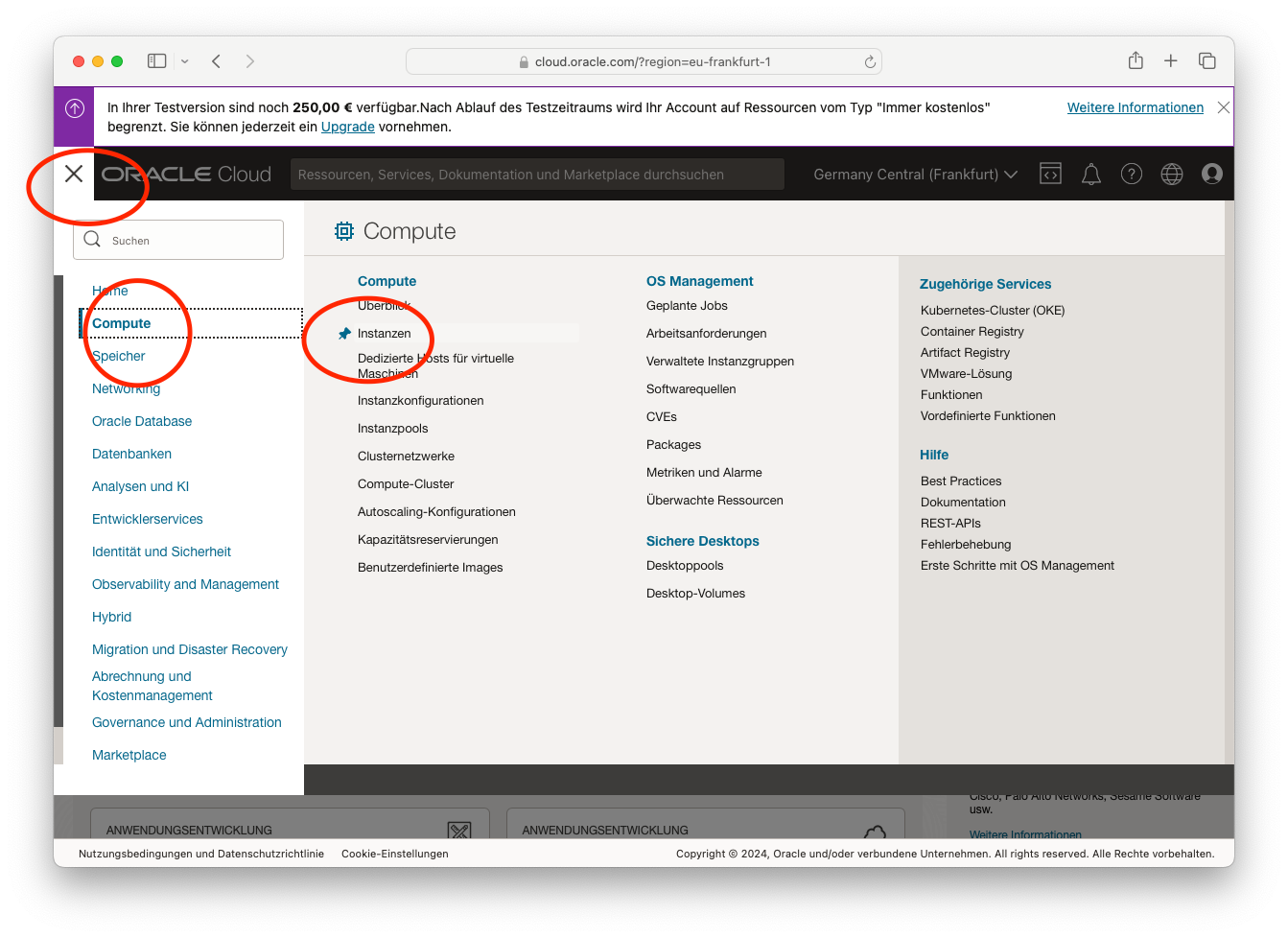This screenshot has width=1288, height=938.
Task: Select Oracle Database in the navigation menu
Action: 142,421
